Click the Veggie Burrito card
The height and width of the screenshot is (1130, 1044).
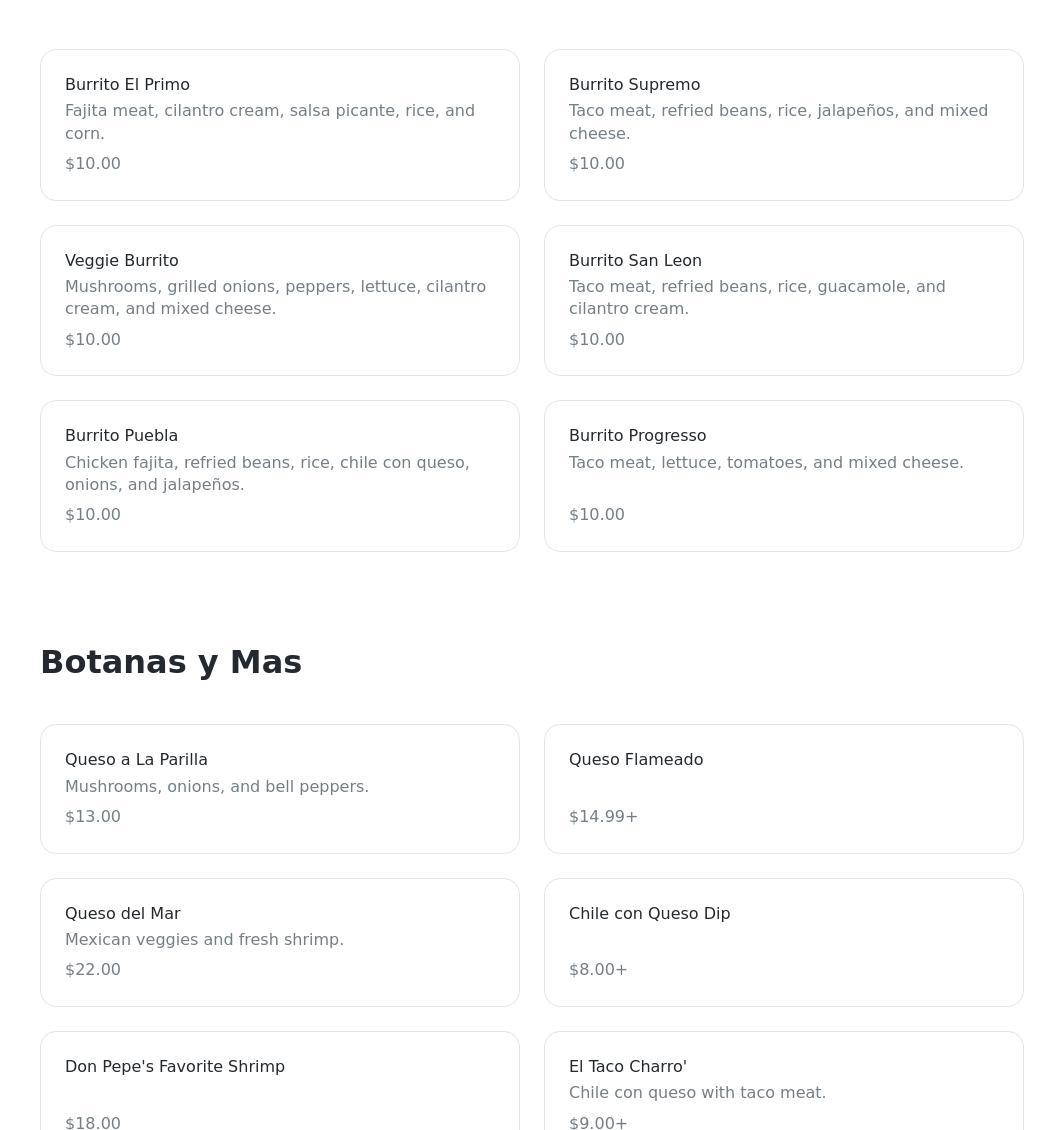coord(280,300)
